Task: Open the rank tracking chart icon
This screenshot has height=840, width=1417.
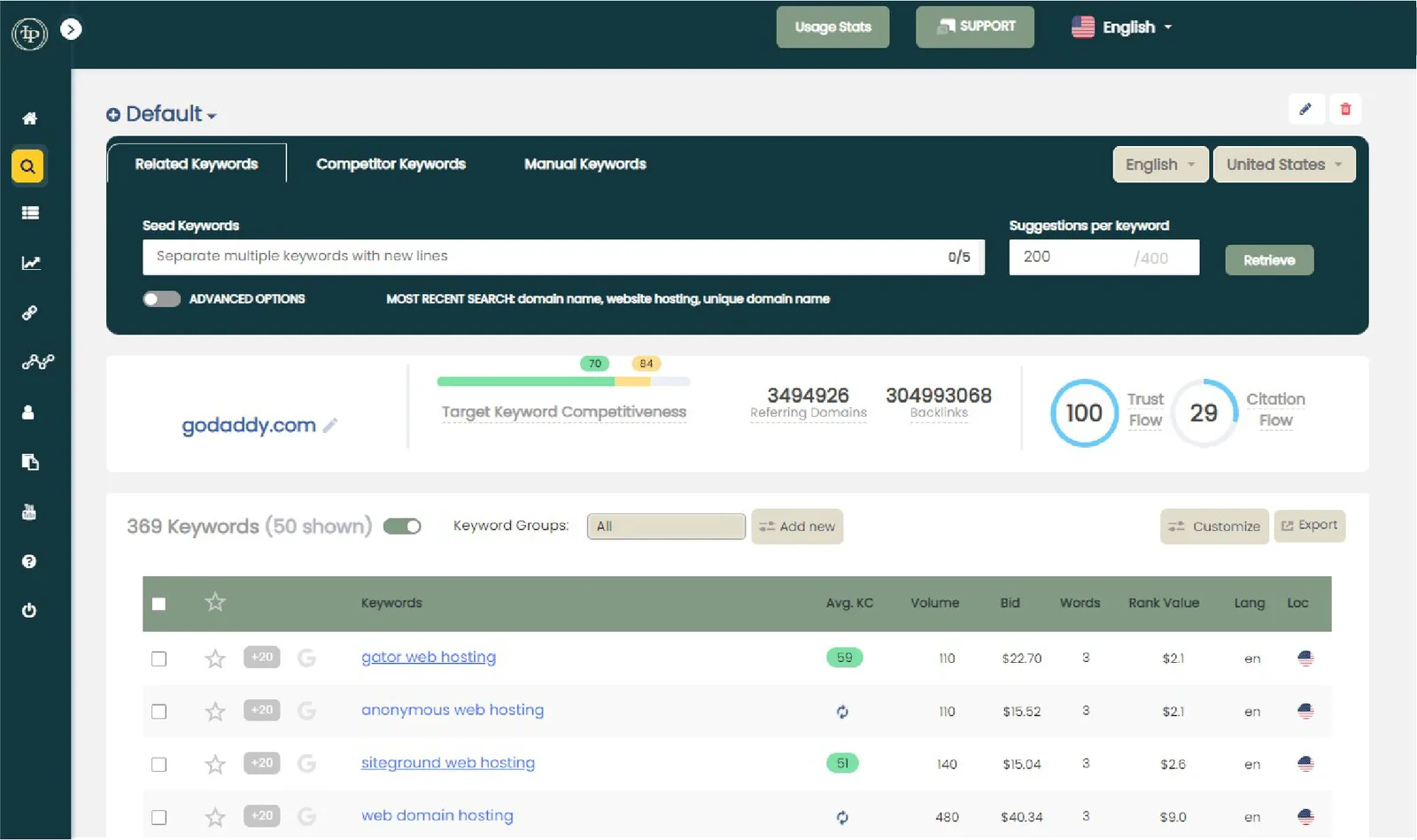Action: click(x=30, y=263)
